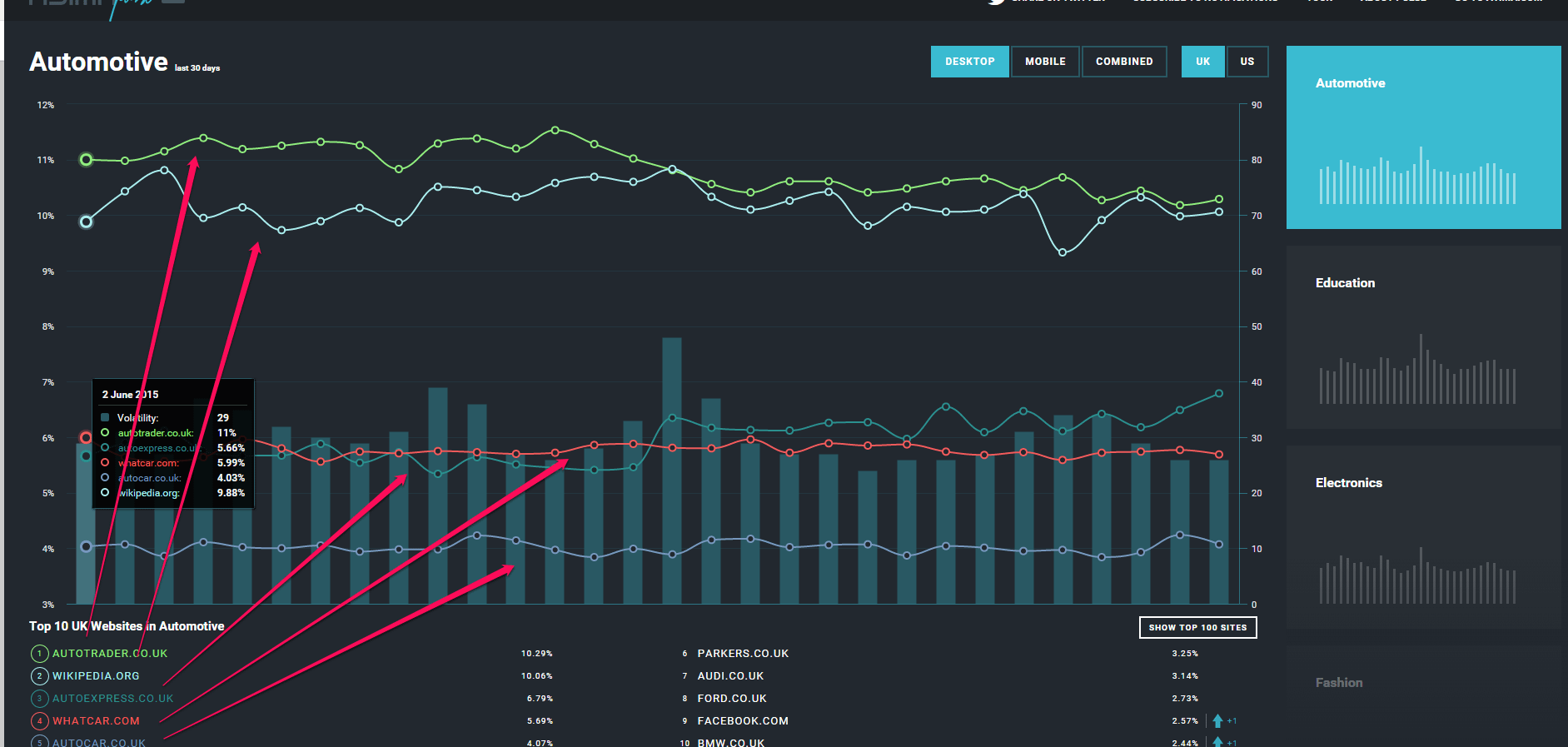Switch device view to Desktop

[969, 62]
